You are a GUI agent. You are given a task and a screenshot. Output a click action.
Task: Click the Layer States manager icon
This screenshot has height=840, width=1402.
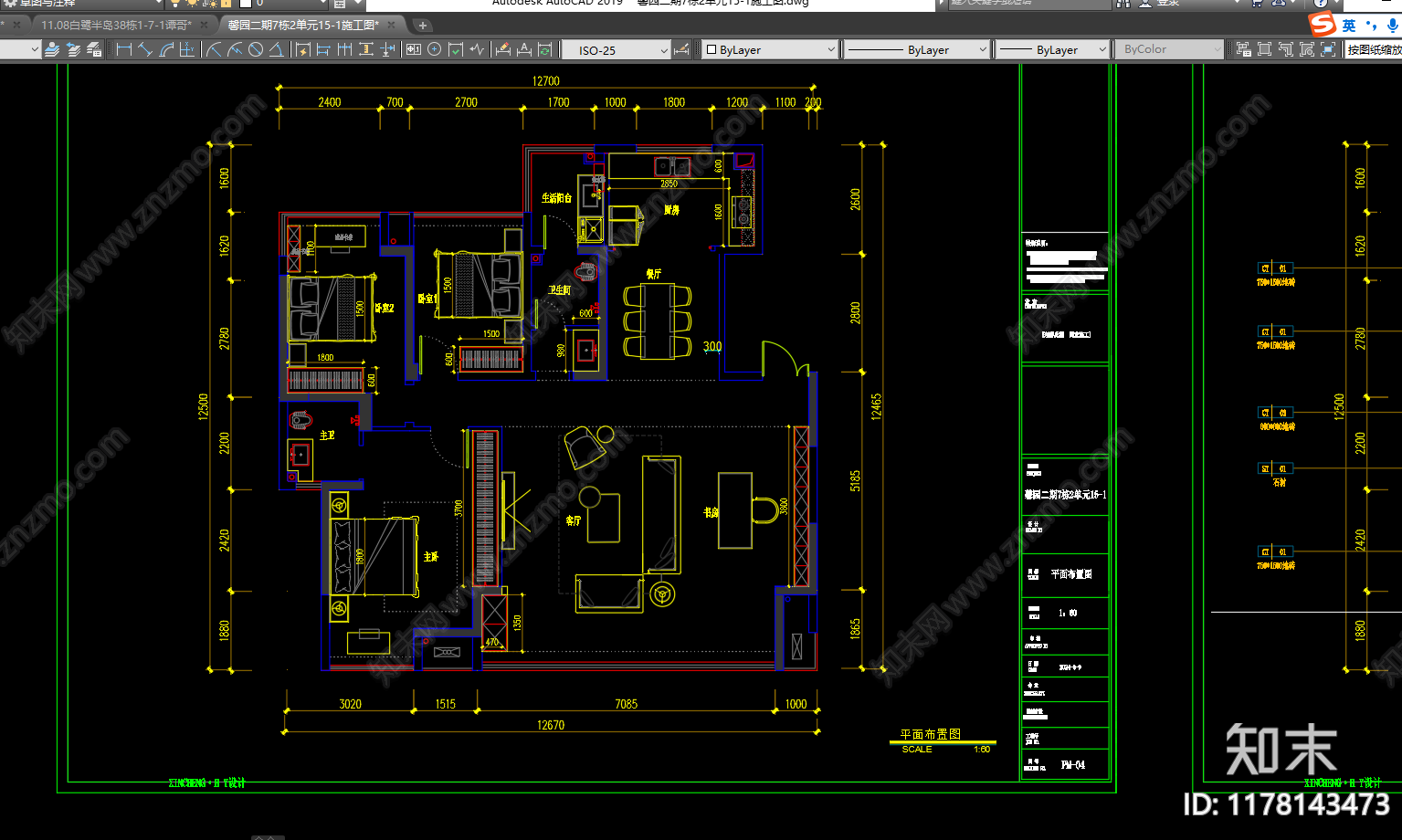coord(94,49)
